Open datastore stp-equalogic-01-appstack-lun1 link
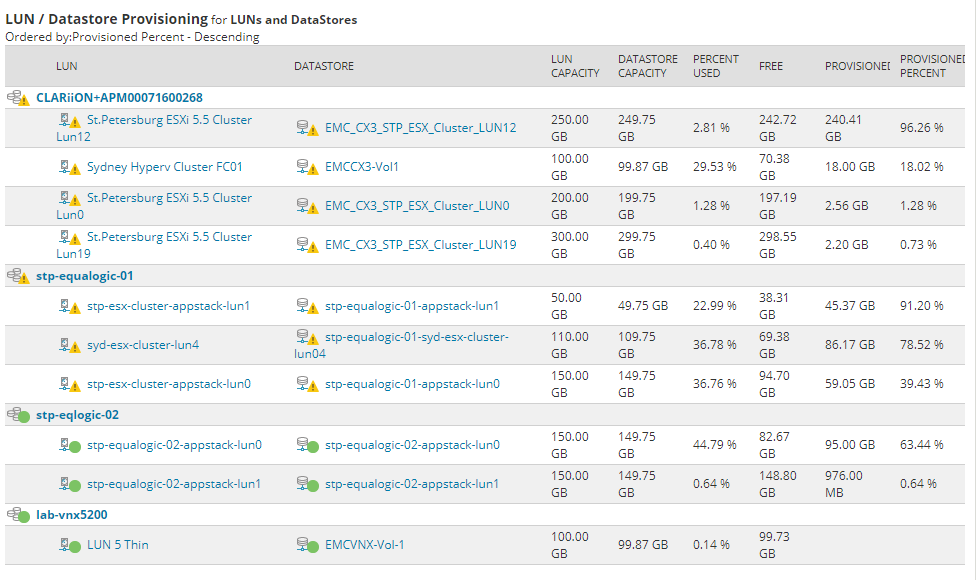The height and width of the screenshot is (580, 979). [x=412, y=306]
